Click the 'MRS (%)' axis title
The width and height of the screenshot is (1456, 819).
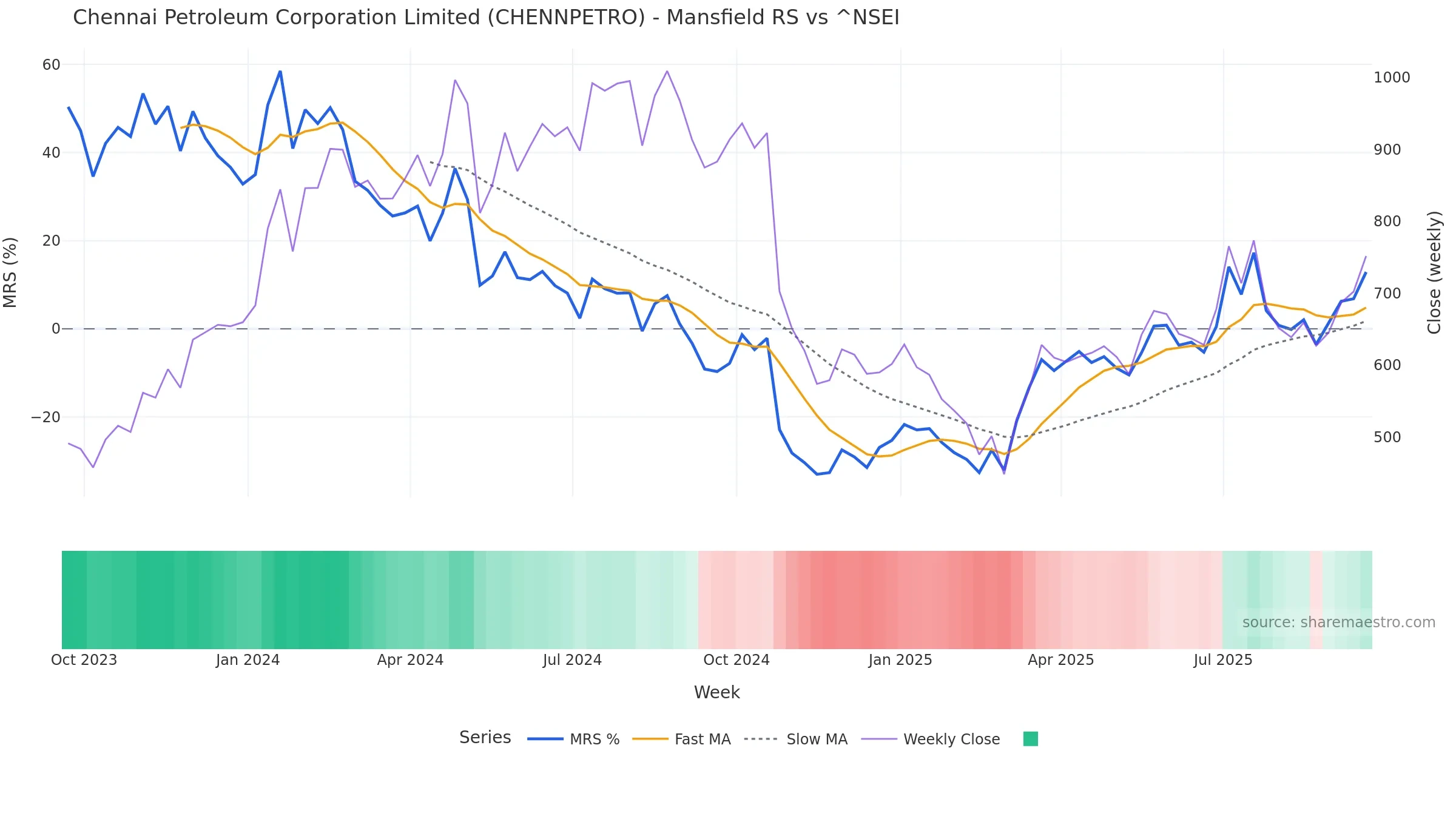[x=10, y=272]
